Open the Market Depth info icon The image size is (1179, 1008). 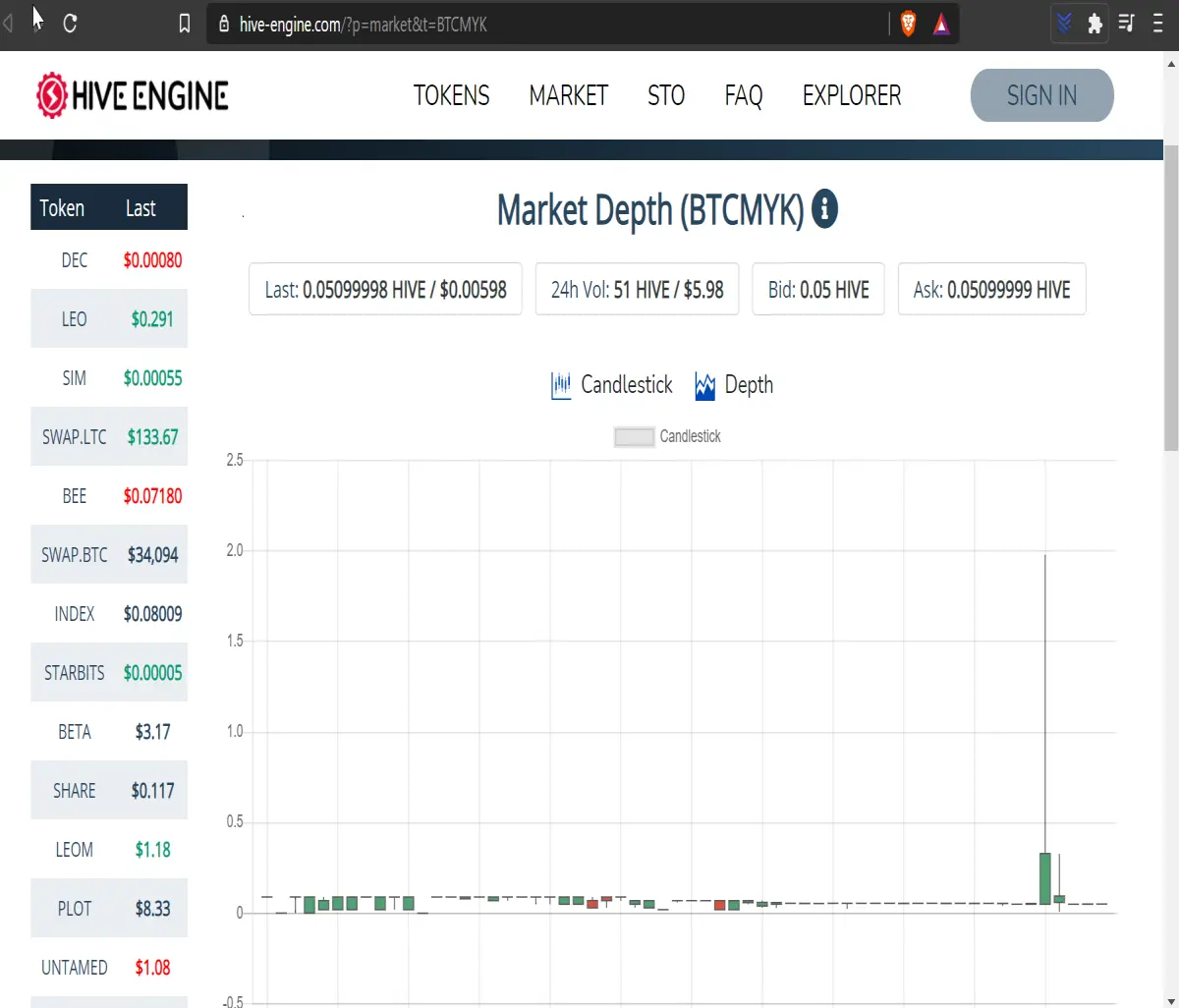(x=825, y=209)
